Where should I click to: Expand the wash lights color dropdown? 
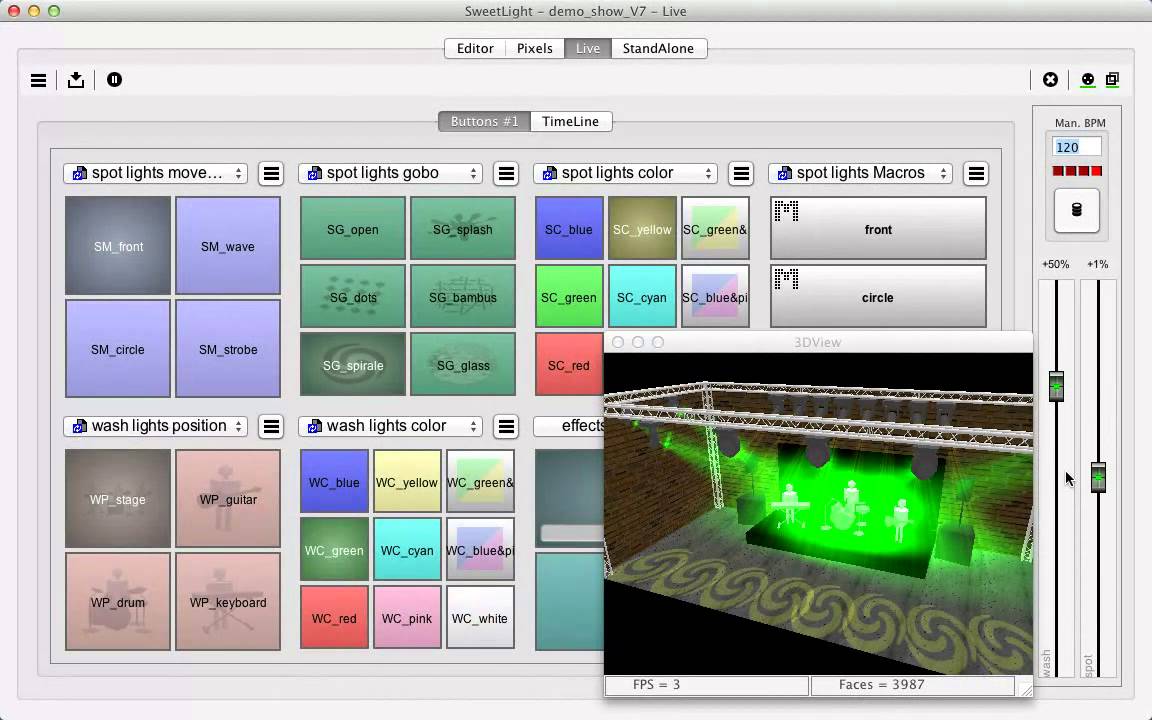391,426
